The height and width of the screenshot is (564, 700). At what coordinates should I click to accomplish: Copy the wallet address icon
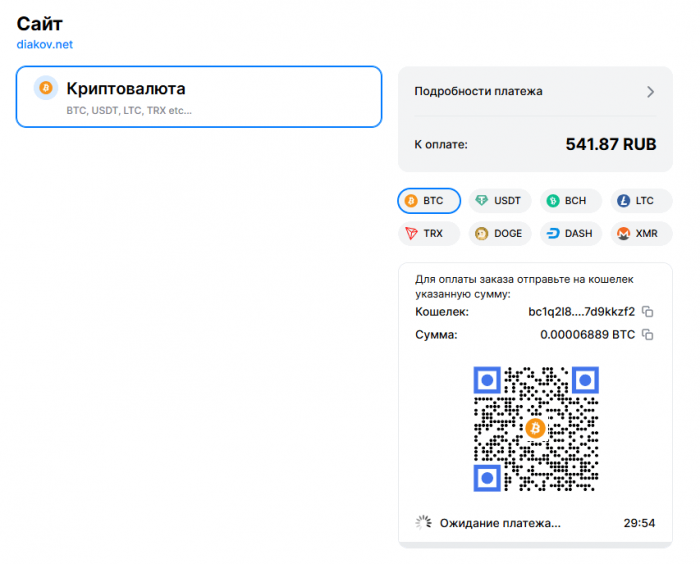click(x=648, y=311)
